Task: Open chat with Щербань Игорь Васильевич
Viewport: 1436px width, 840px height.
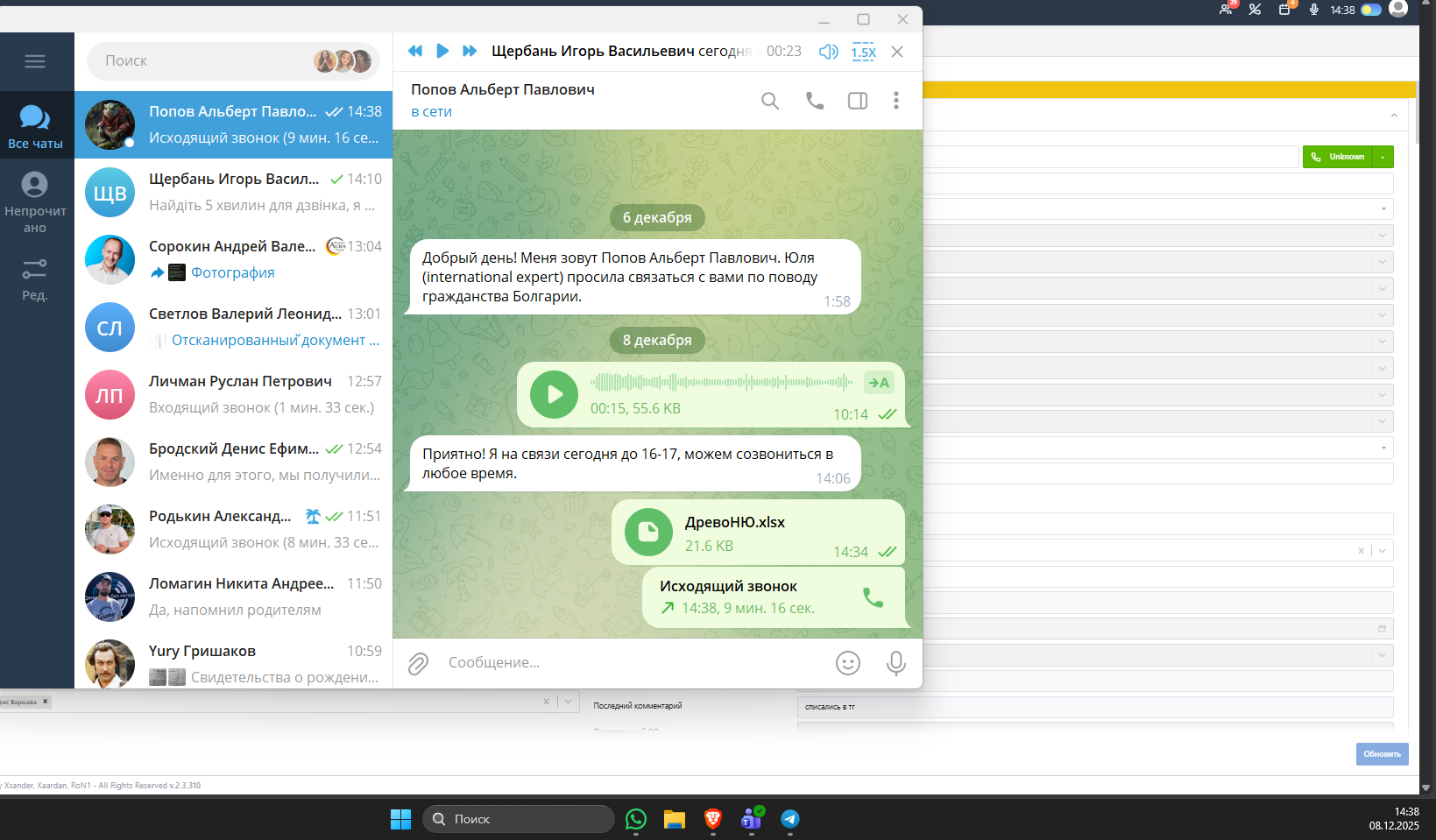Action: pyautogui.click(x=233, y=192)
